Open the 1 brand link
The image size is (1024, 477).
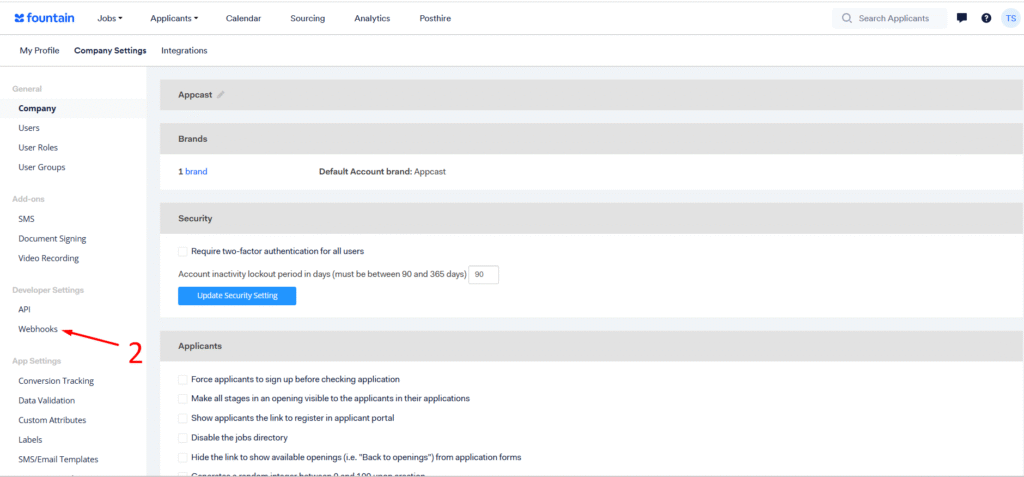193,172
